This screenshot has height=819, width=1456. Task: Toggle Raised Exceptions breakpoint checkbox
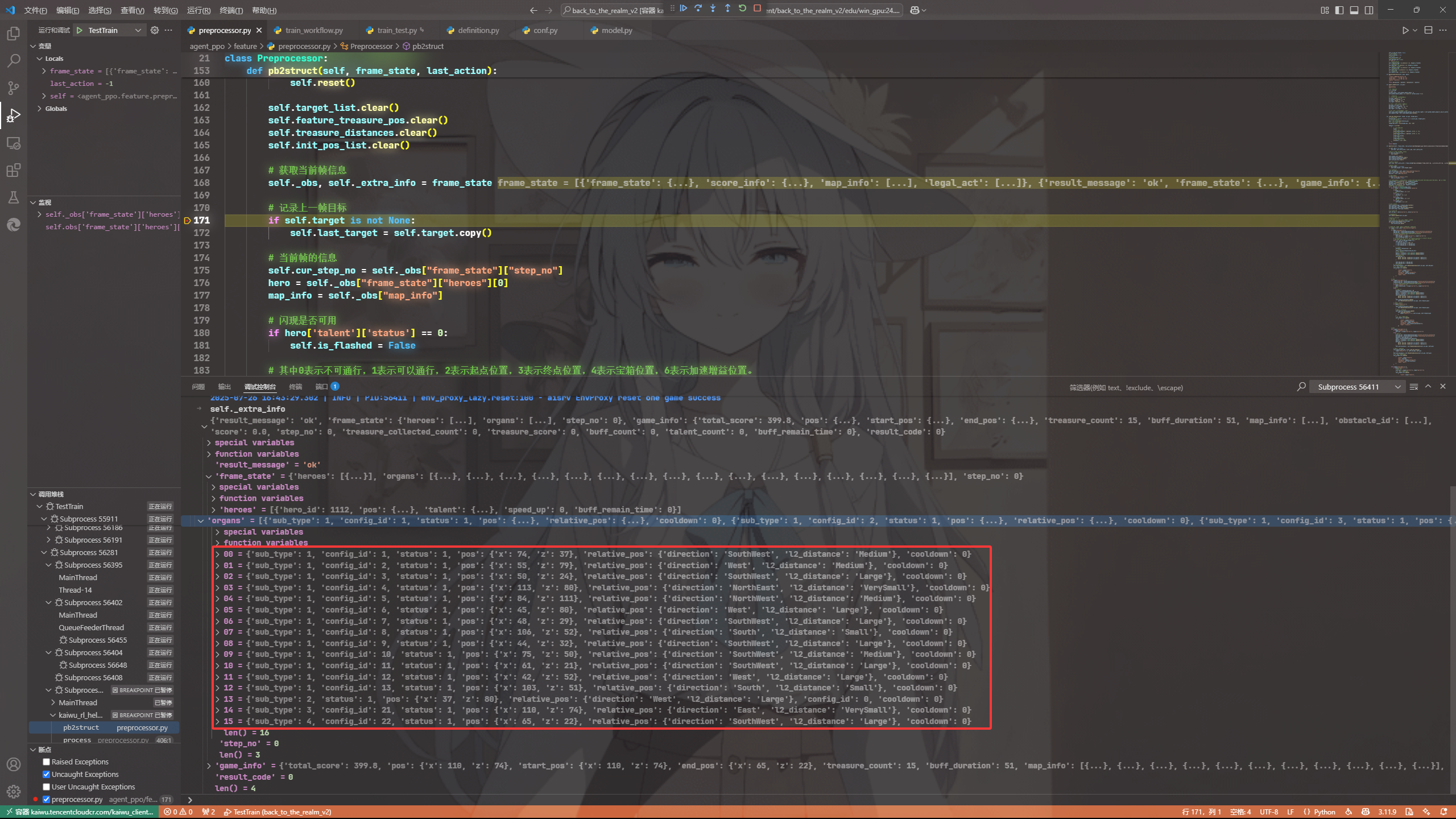[x=47, y=762]
